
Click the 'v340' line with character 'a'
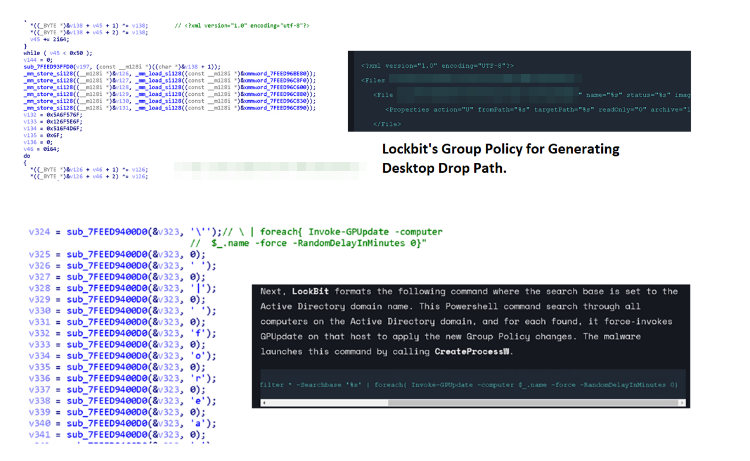[x=122, y=423]
